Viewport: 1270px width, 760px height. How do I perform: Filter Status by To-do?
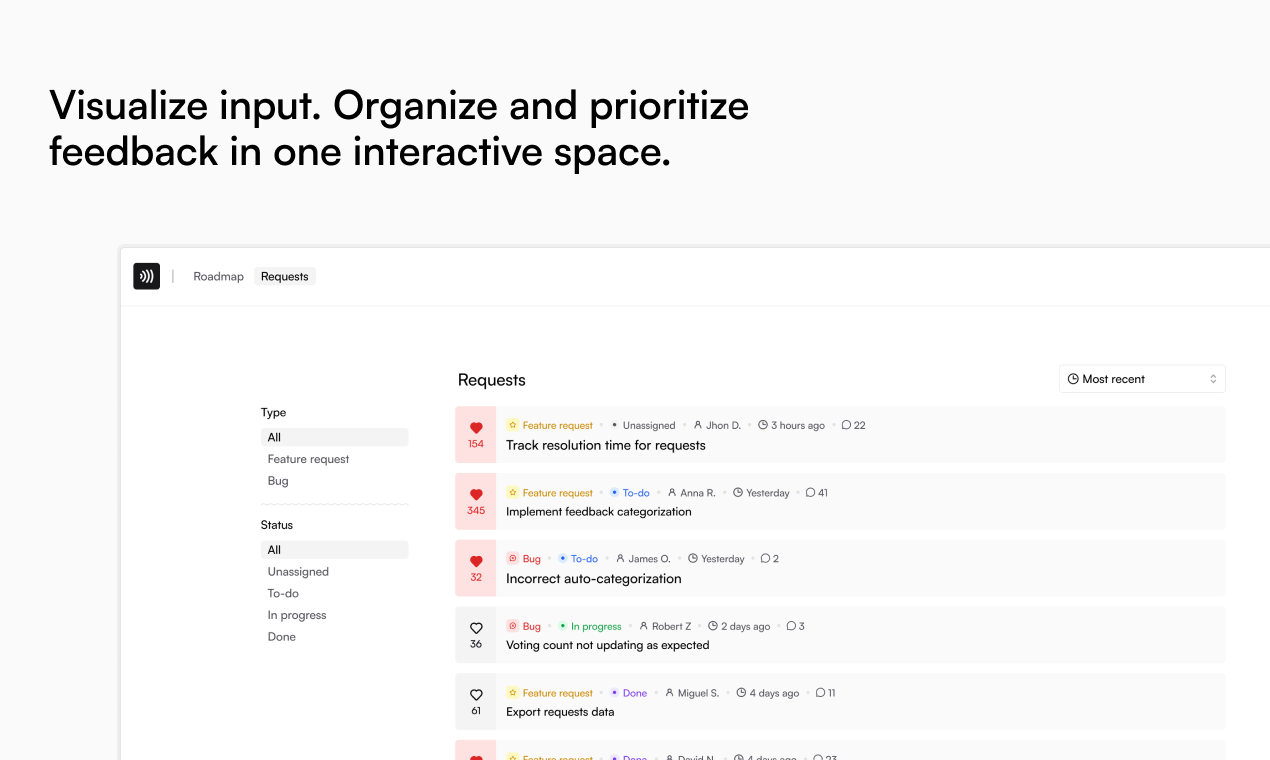283,593
